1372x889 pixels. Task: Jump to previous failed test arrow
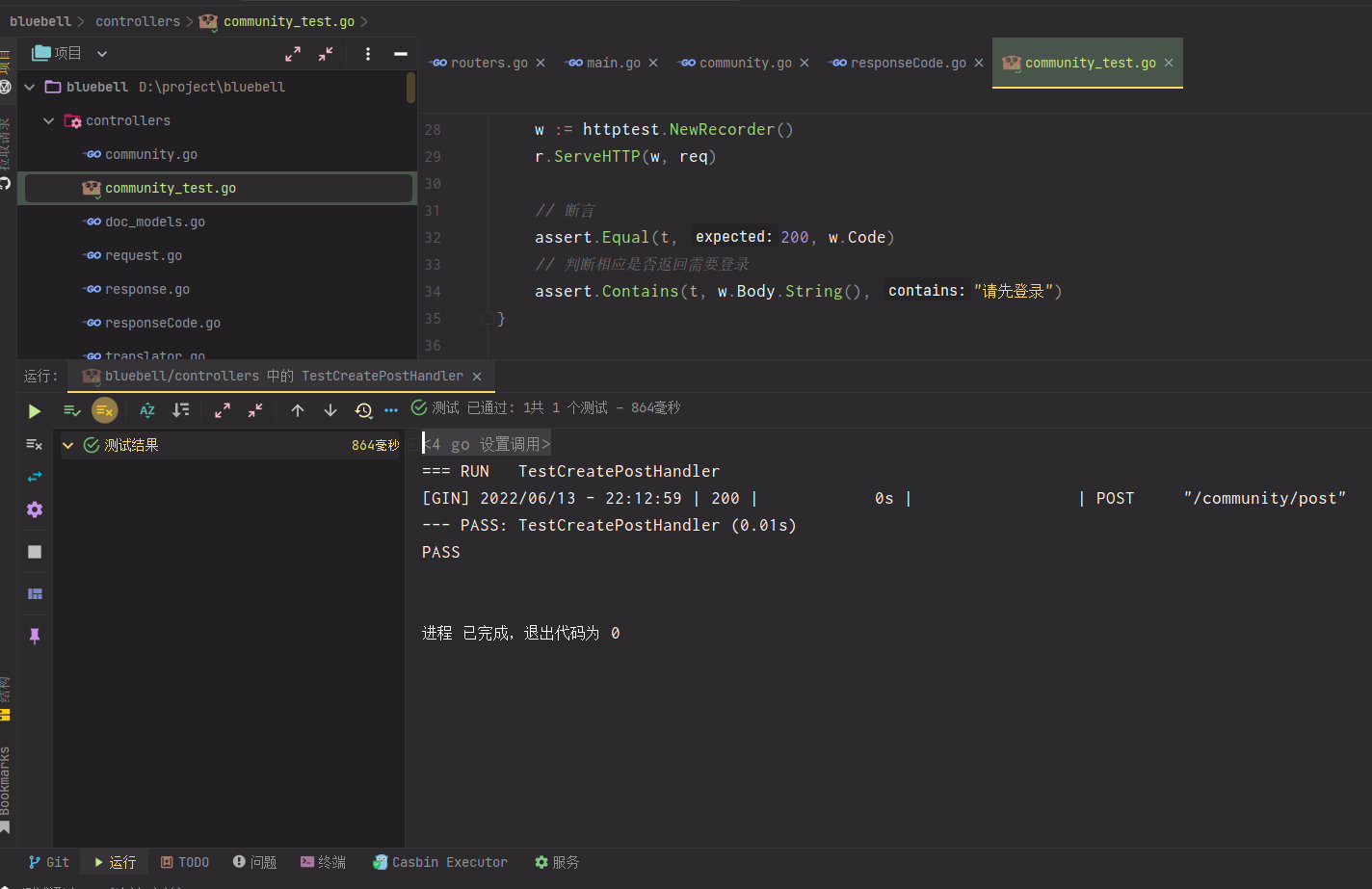pyautogui.click(x=298, y=411)
